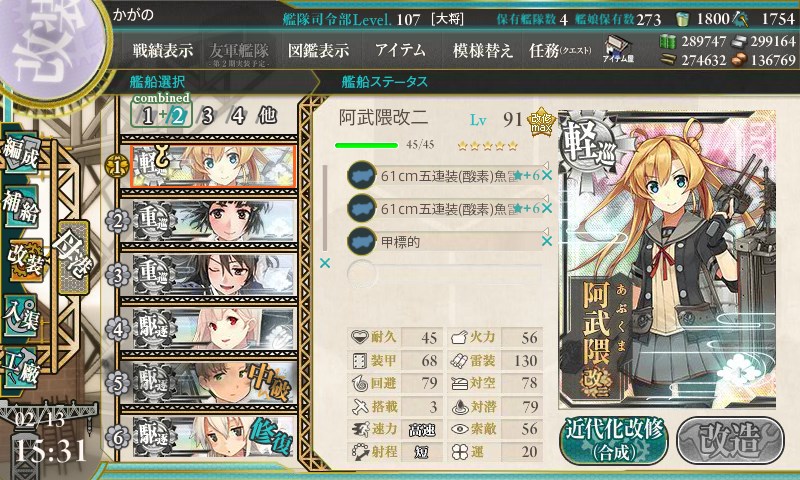Remove first 61cm五連装 torpedo via X
The height and width of the screenshot is (480, 800).
click(x=547, y=175)
